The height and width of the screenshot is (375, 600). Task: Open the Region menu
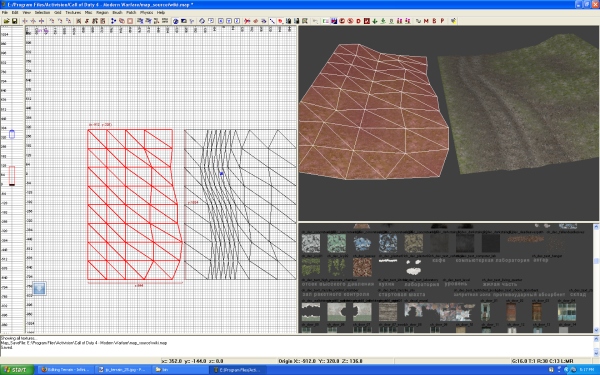click(103, 13)
